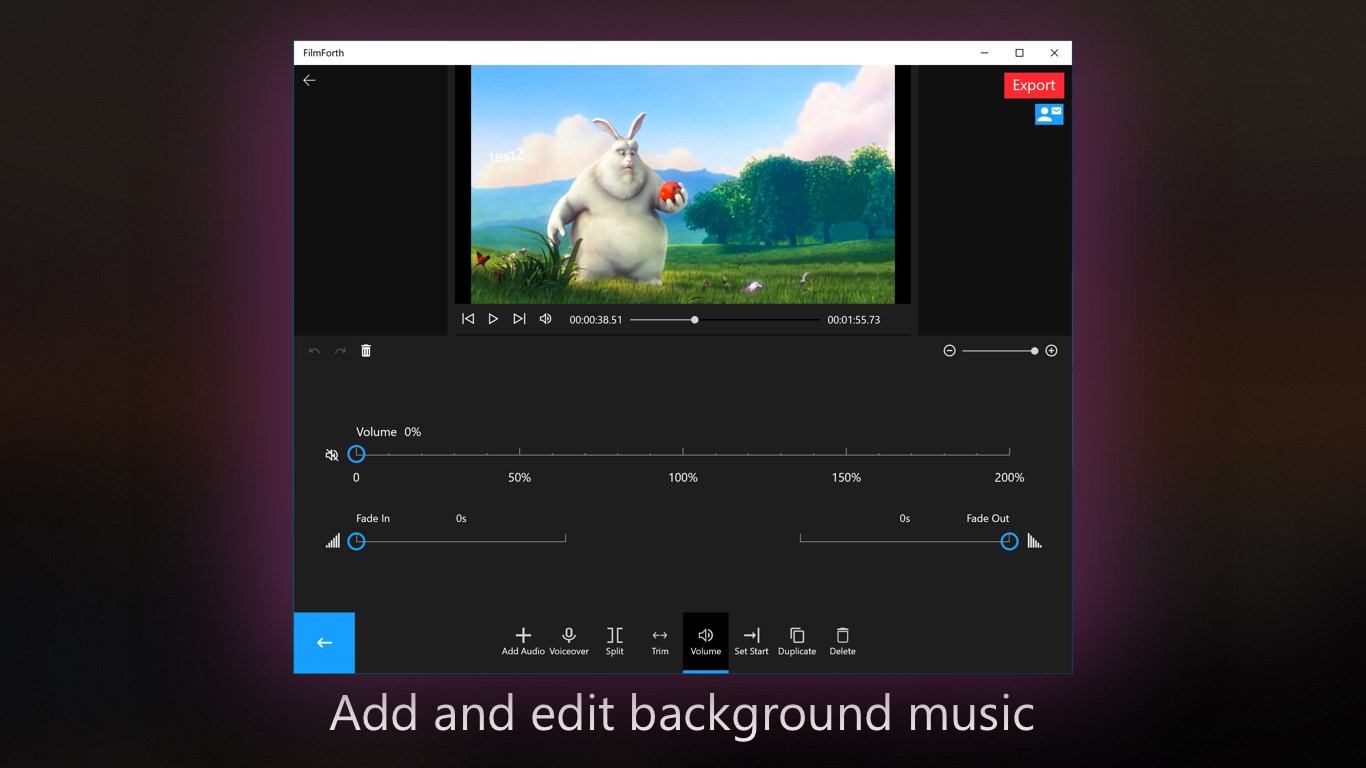Screen dimensions: 1366x768
Task: Click the 50% label on Volume scale
Action: point(520,478)
